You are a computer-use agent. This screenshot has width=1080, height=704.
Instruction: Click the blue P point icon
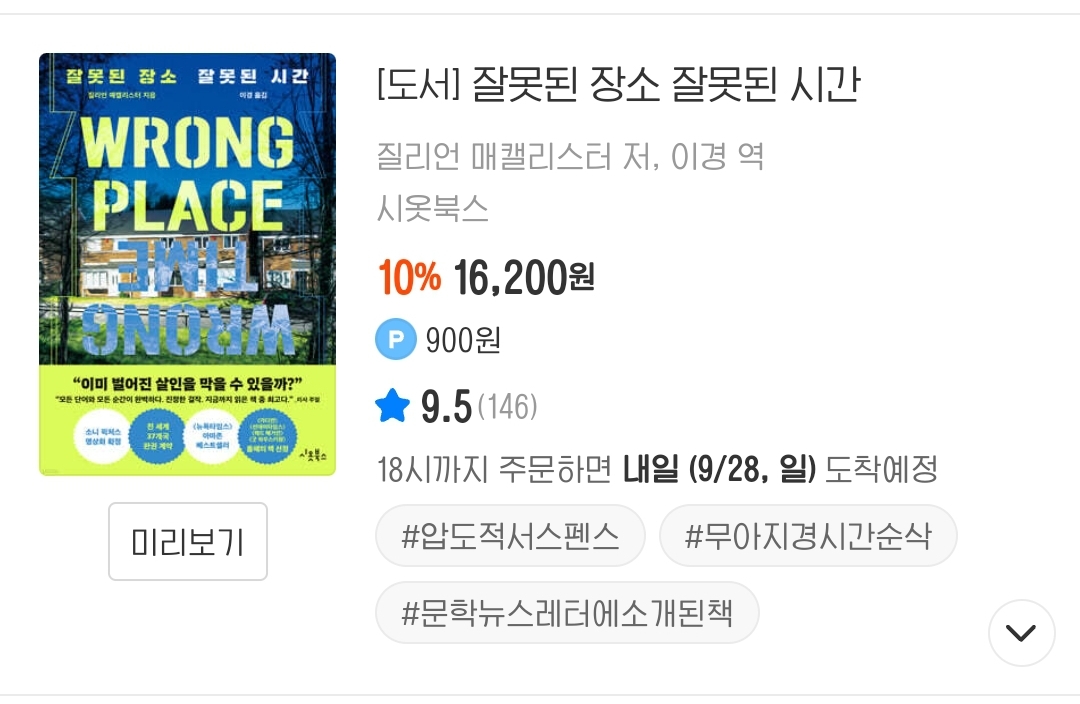pyautogui.click(x=395, y=341)
